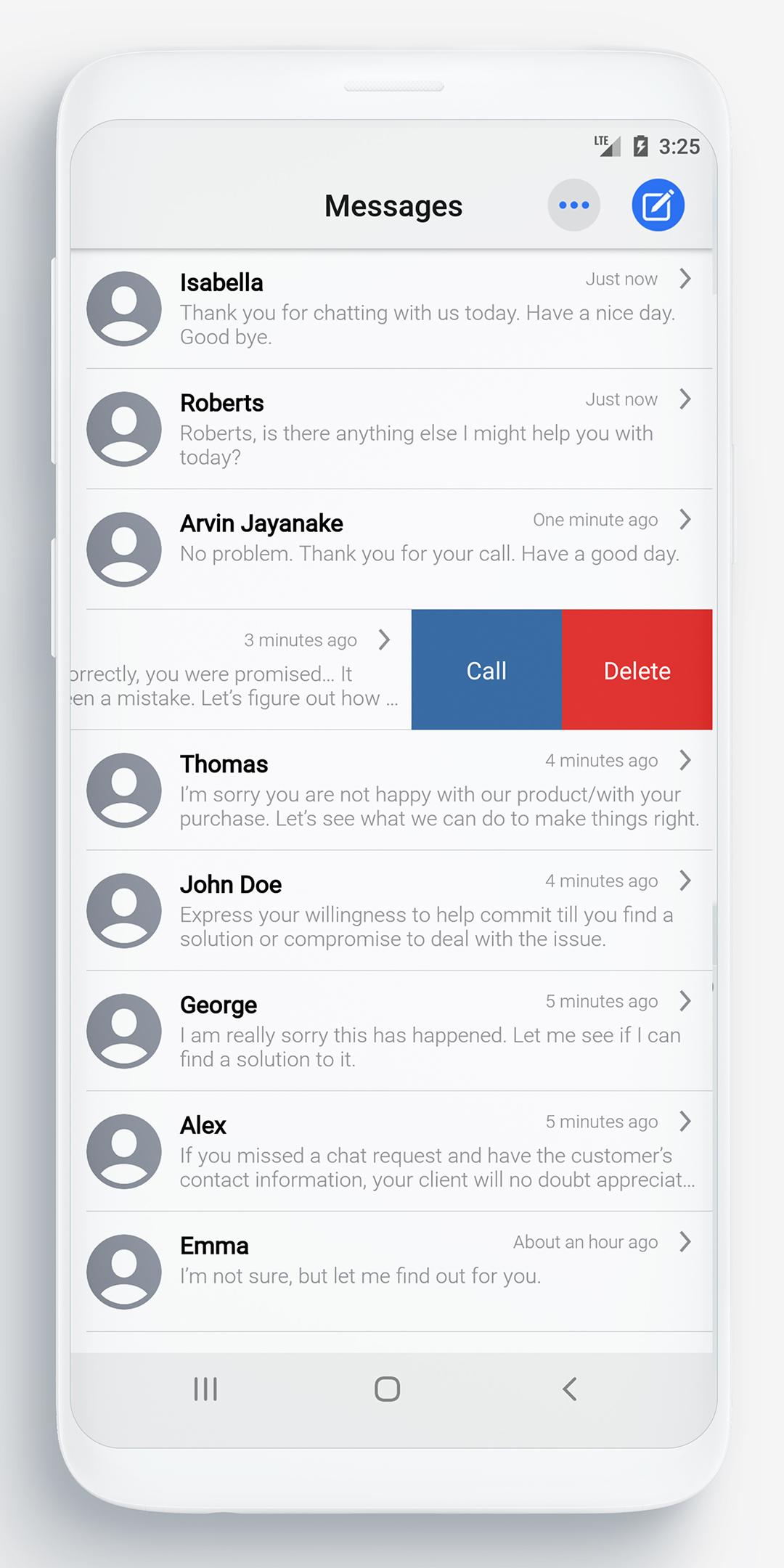Select the John Doe contact name
Screen dimensions: 784x1568
click(231, 885)
